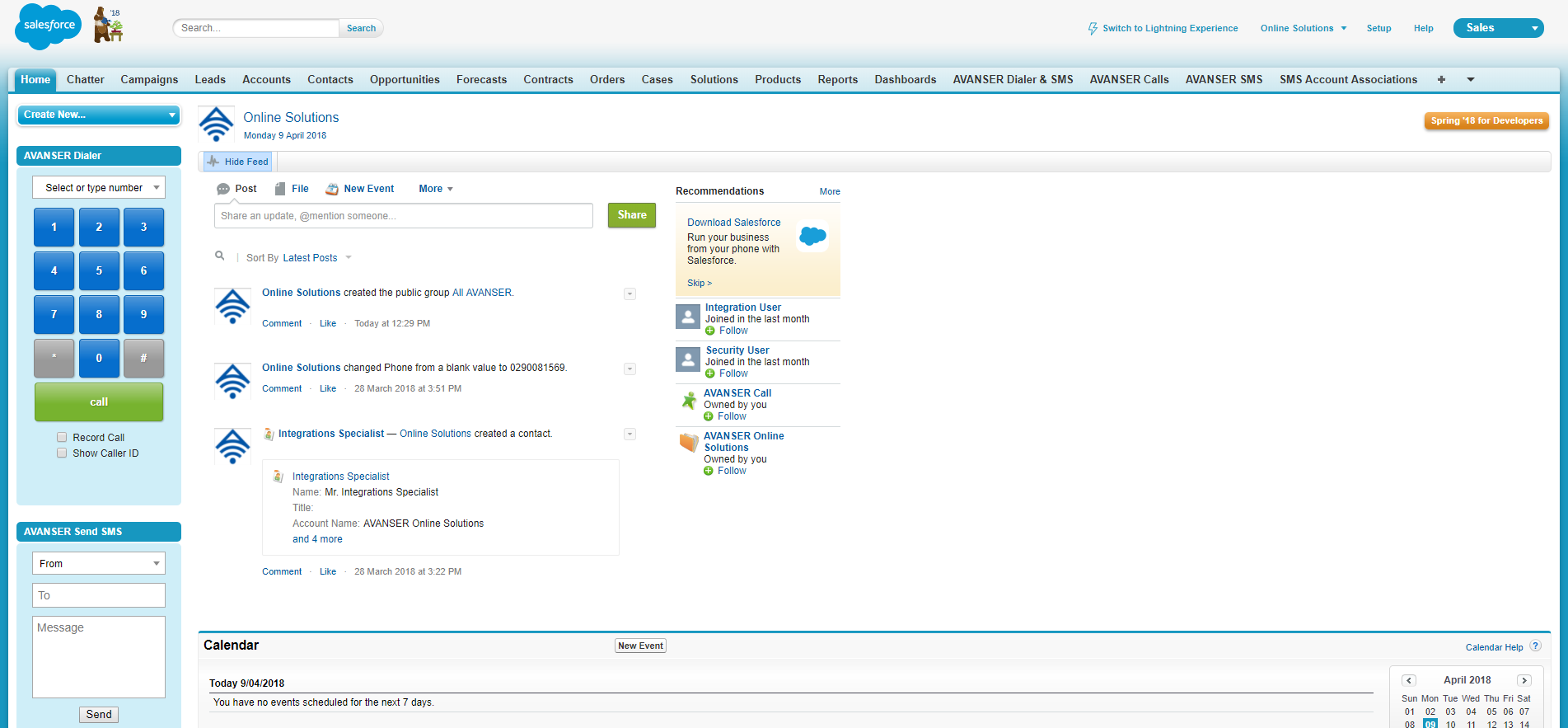Open the AVANSER Calls tab
The width and height of the screenshot is (1568, 728).
[1129, 80]
